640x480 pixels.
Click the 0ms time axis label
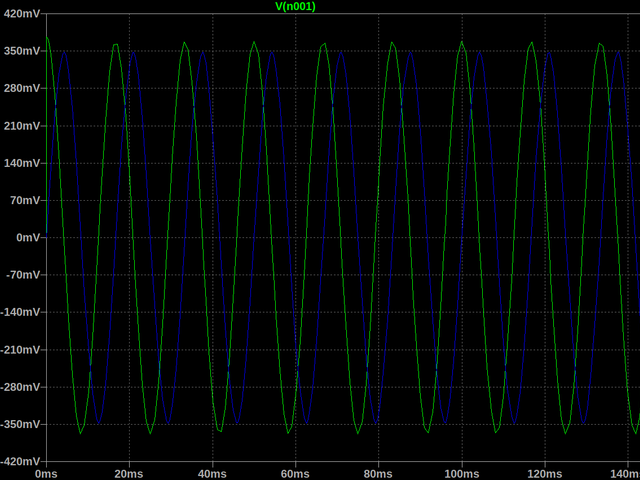46,472
